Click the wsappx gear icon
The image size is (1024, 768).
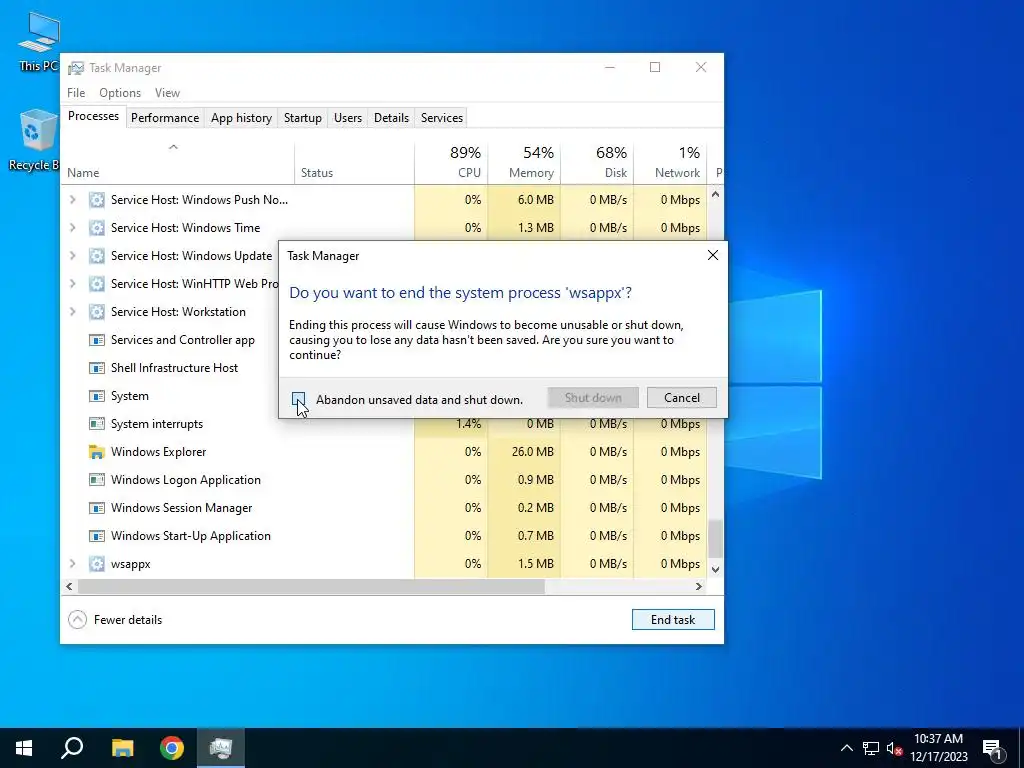(x=97, y=564)
